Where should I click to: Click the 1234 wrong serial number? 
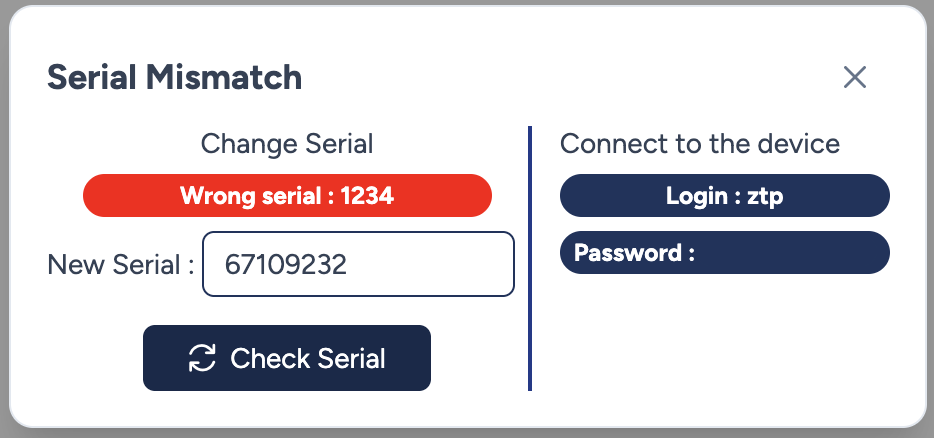pos(367,196)
